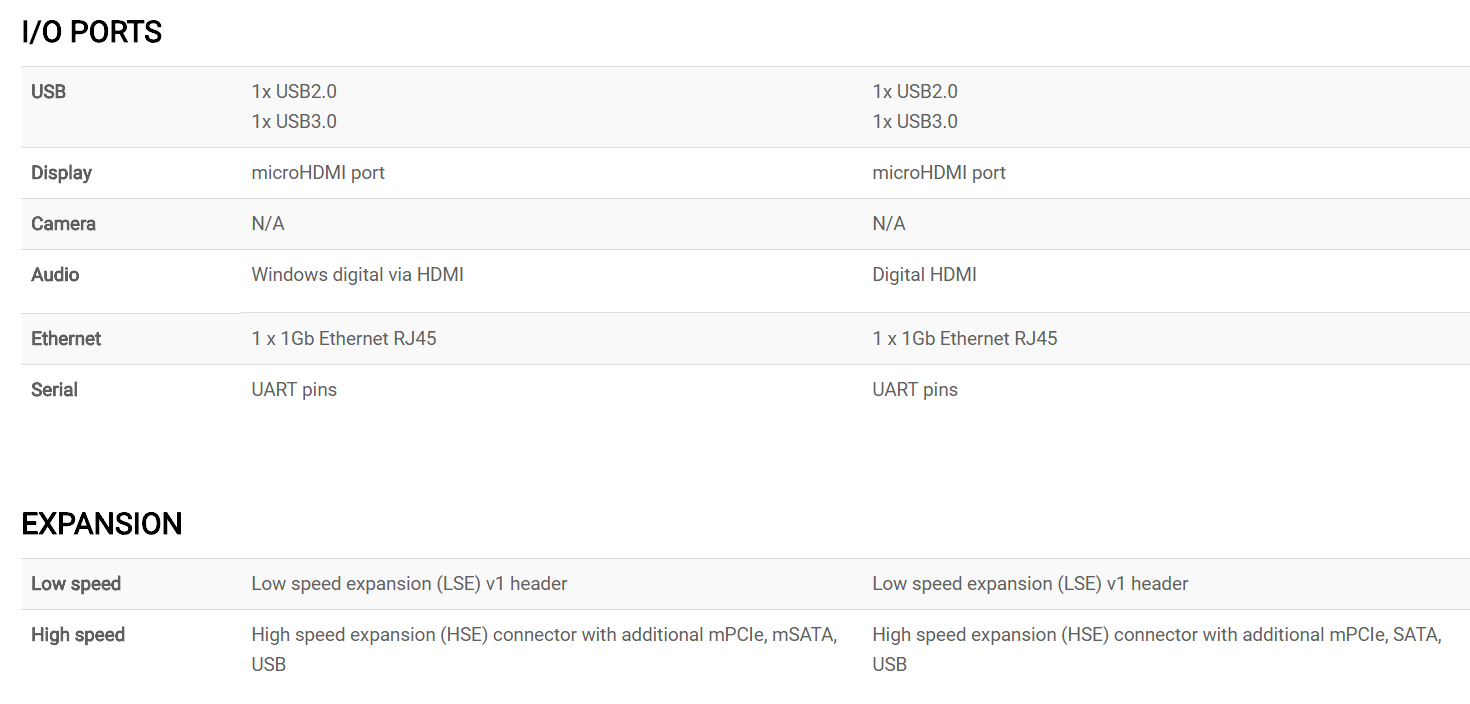
Task: Select the USB row label
Action: 48,92
